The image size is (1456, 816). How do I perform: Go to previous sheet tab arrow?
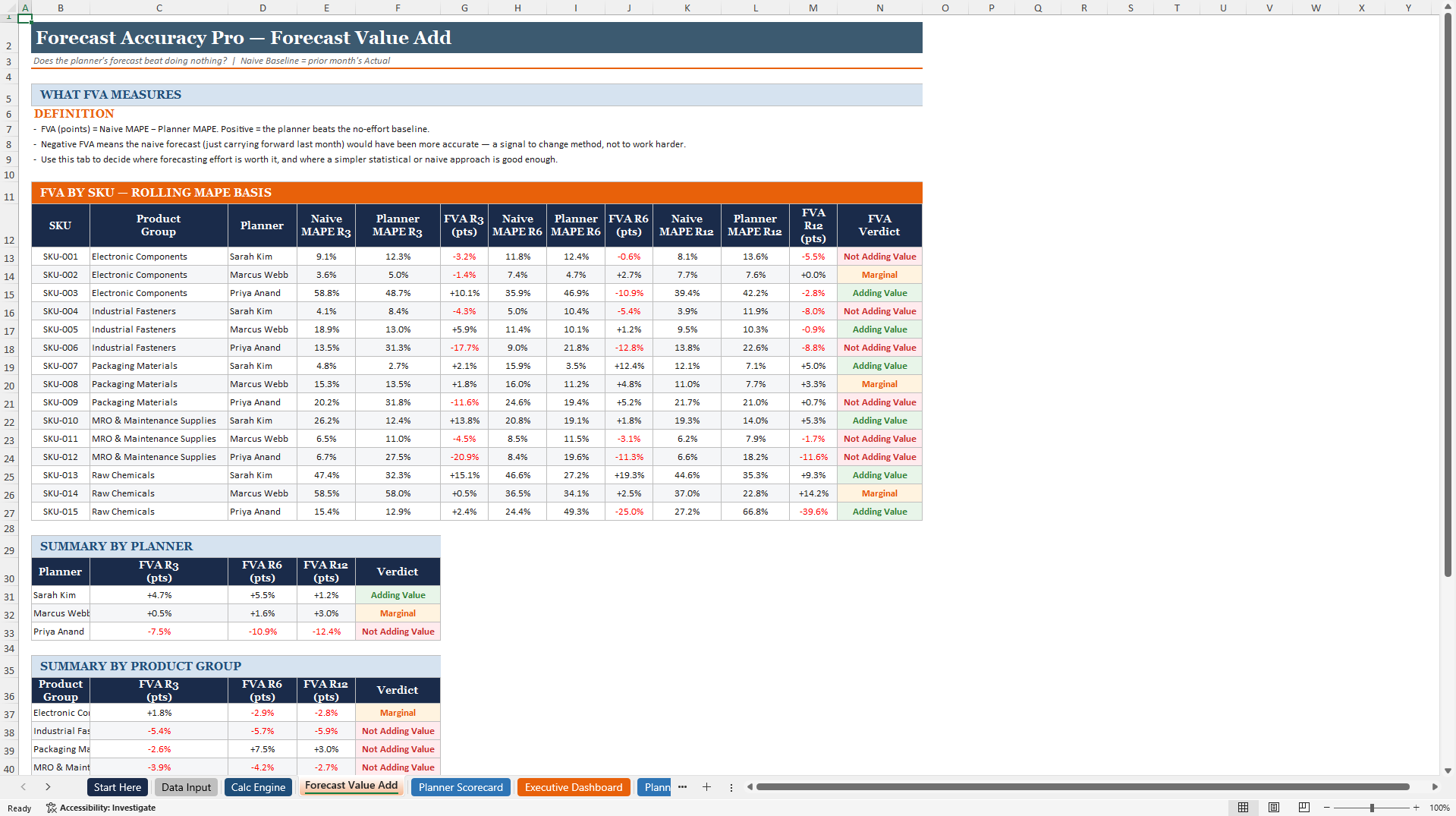(24, 787)
